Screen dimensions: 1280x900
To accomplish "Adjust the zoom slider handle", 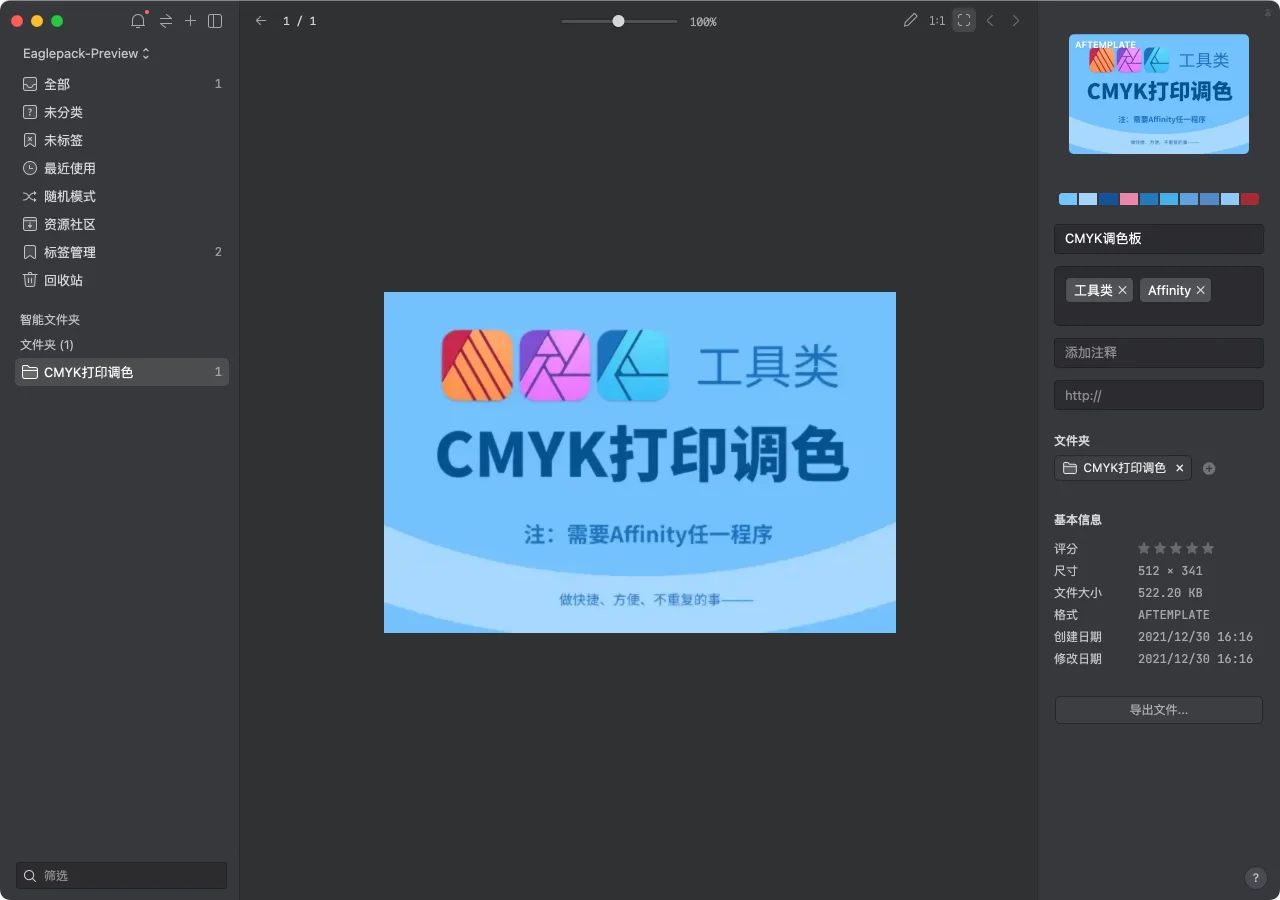I will click(x=618, y=21).
